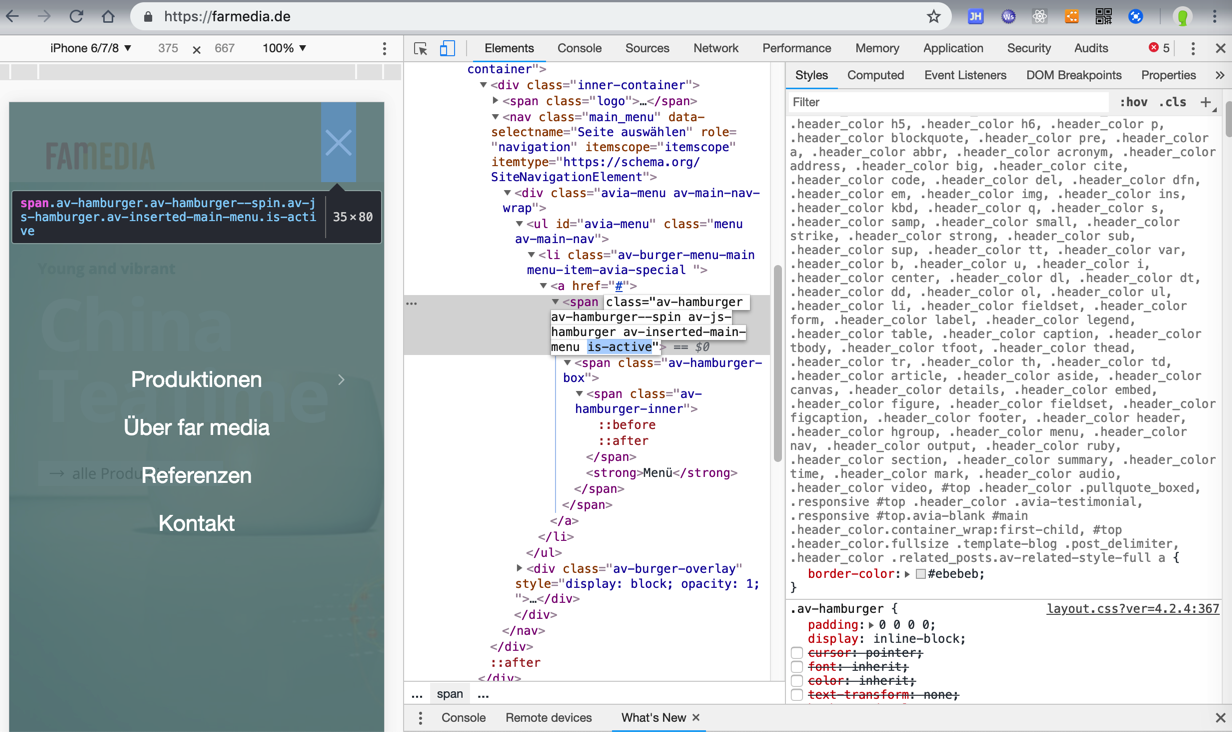The width and height of the screenshot is (1232, 732).
Task: Open the Produktionen menu item
Action: 196,380
